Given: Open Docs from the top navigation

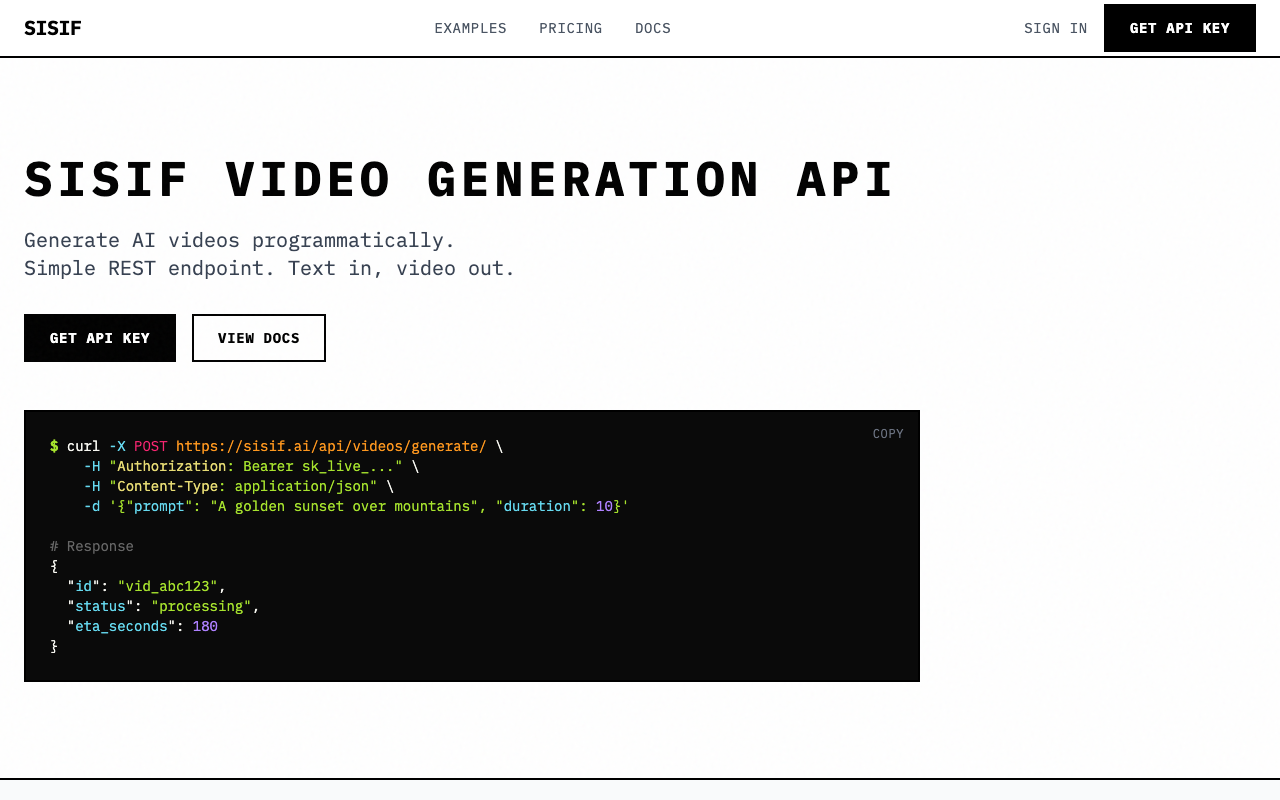Looking at the screenshot, I should click(x=652, y=28).
